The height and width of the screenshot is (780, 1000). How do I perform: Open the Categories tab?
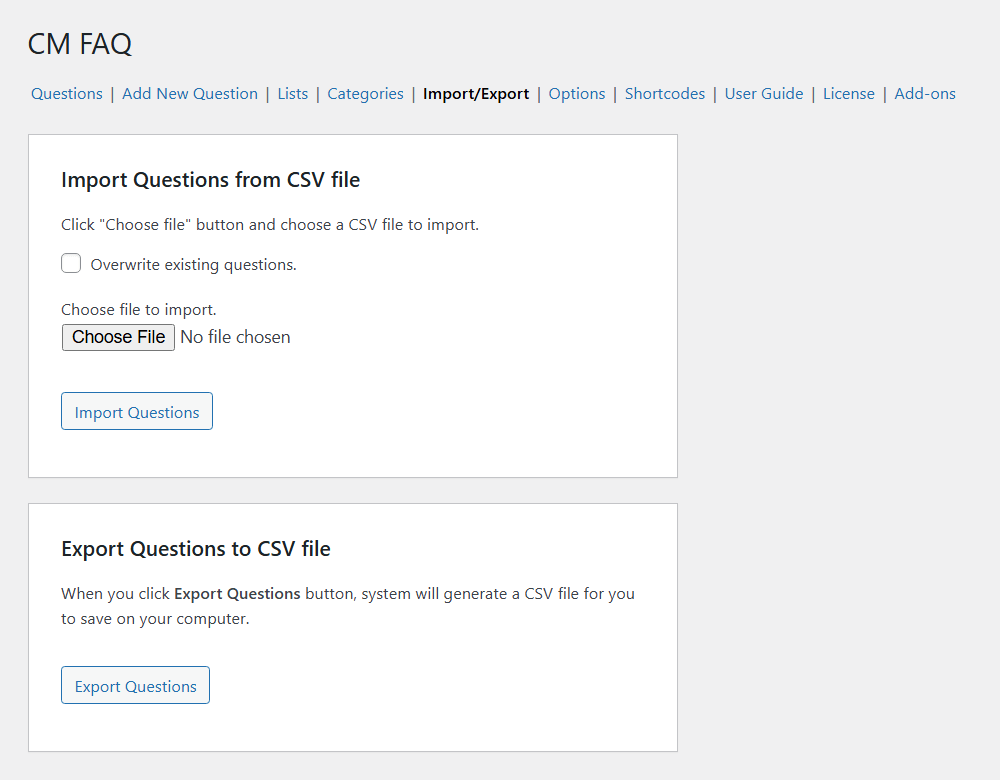tap(365, 94)
